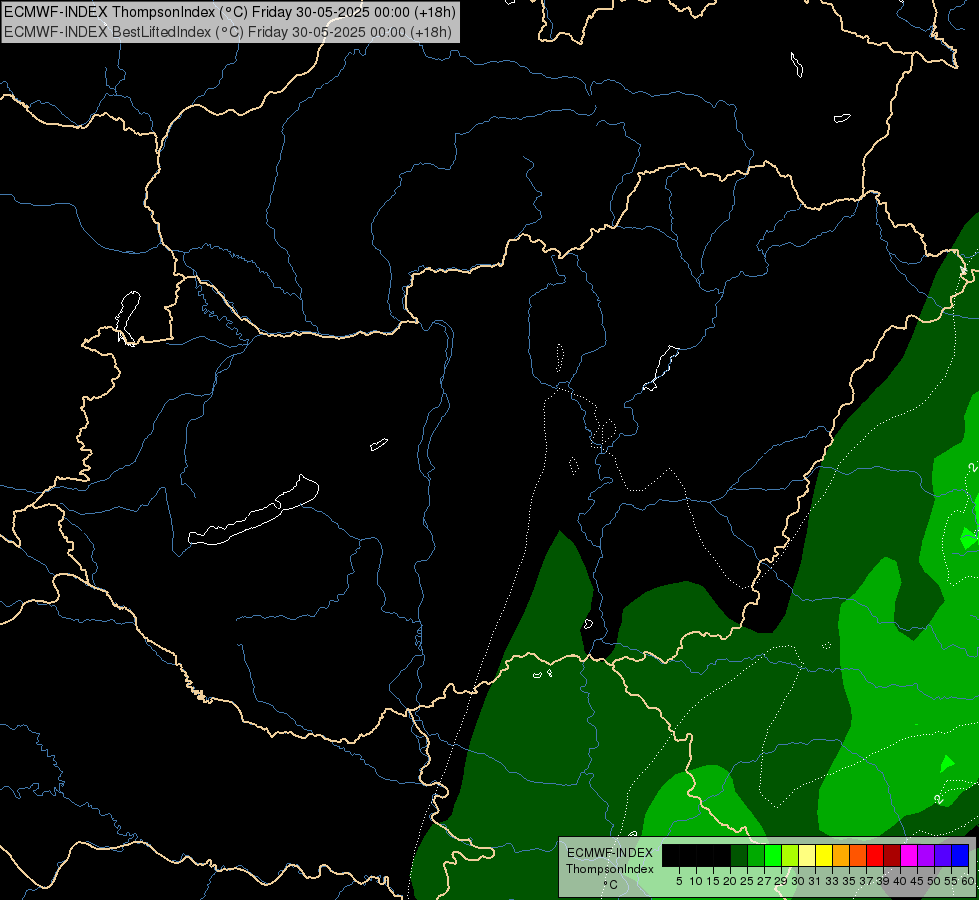Click the dark red 39–40 legend swatch
This screenshot has width=979, height=900.
click(892, 855)
